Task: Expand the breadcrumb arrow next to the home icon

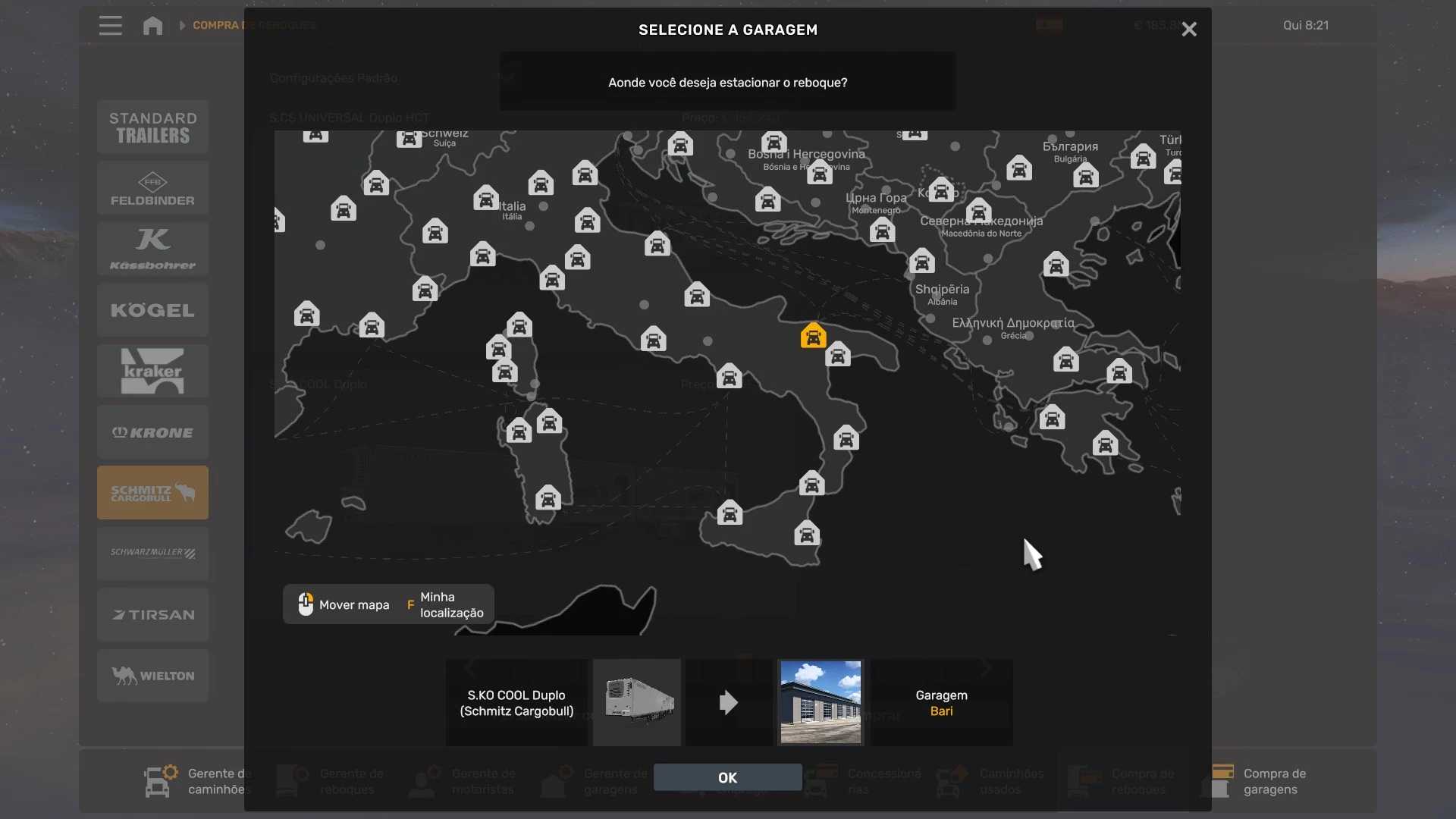Action: coord(182,26)
